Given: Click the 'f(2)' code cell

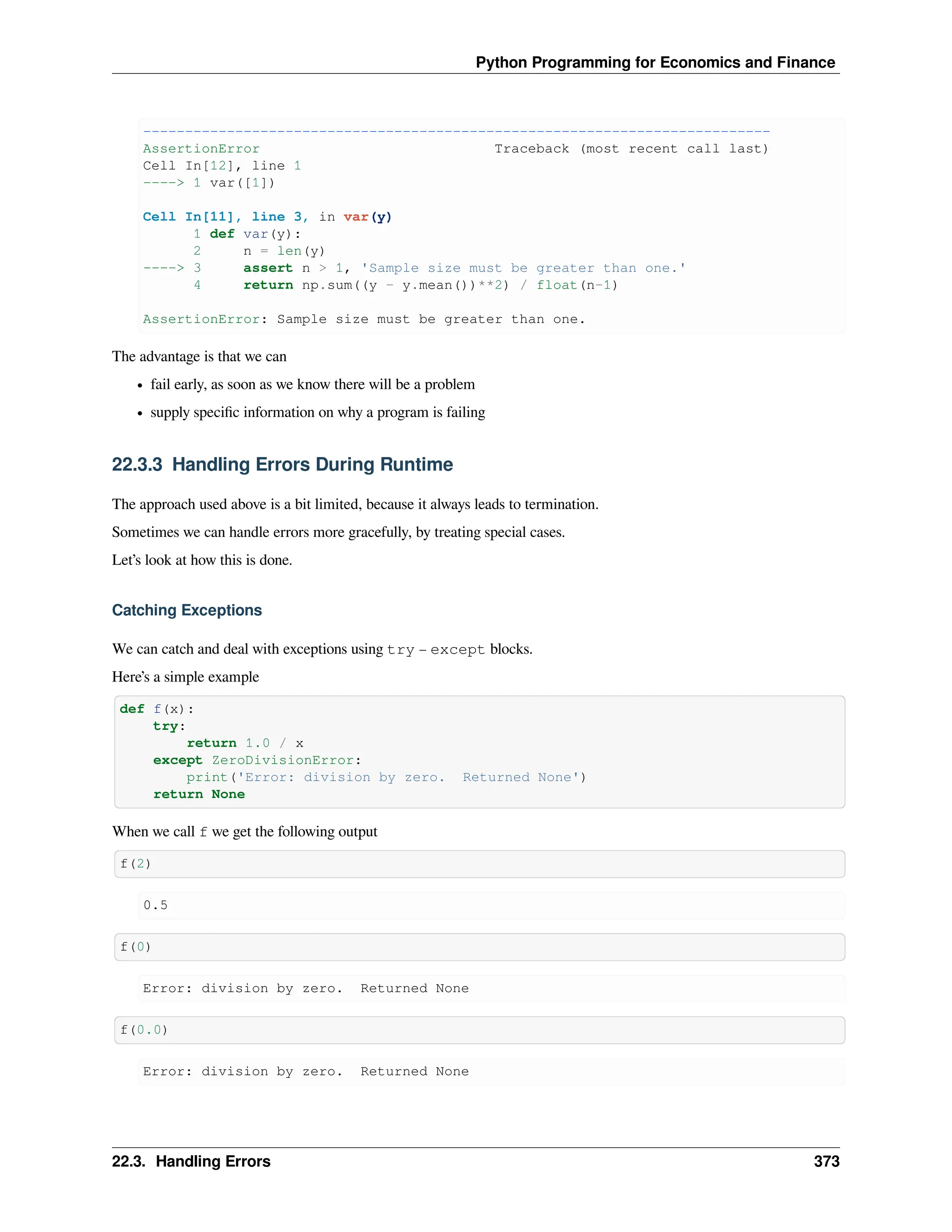Looking at the screenshot, I should click(479, 864).
